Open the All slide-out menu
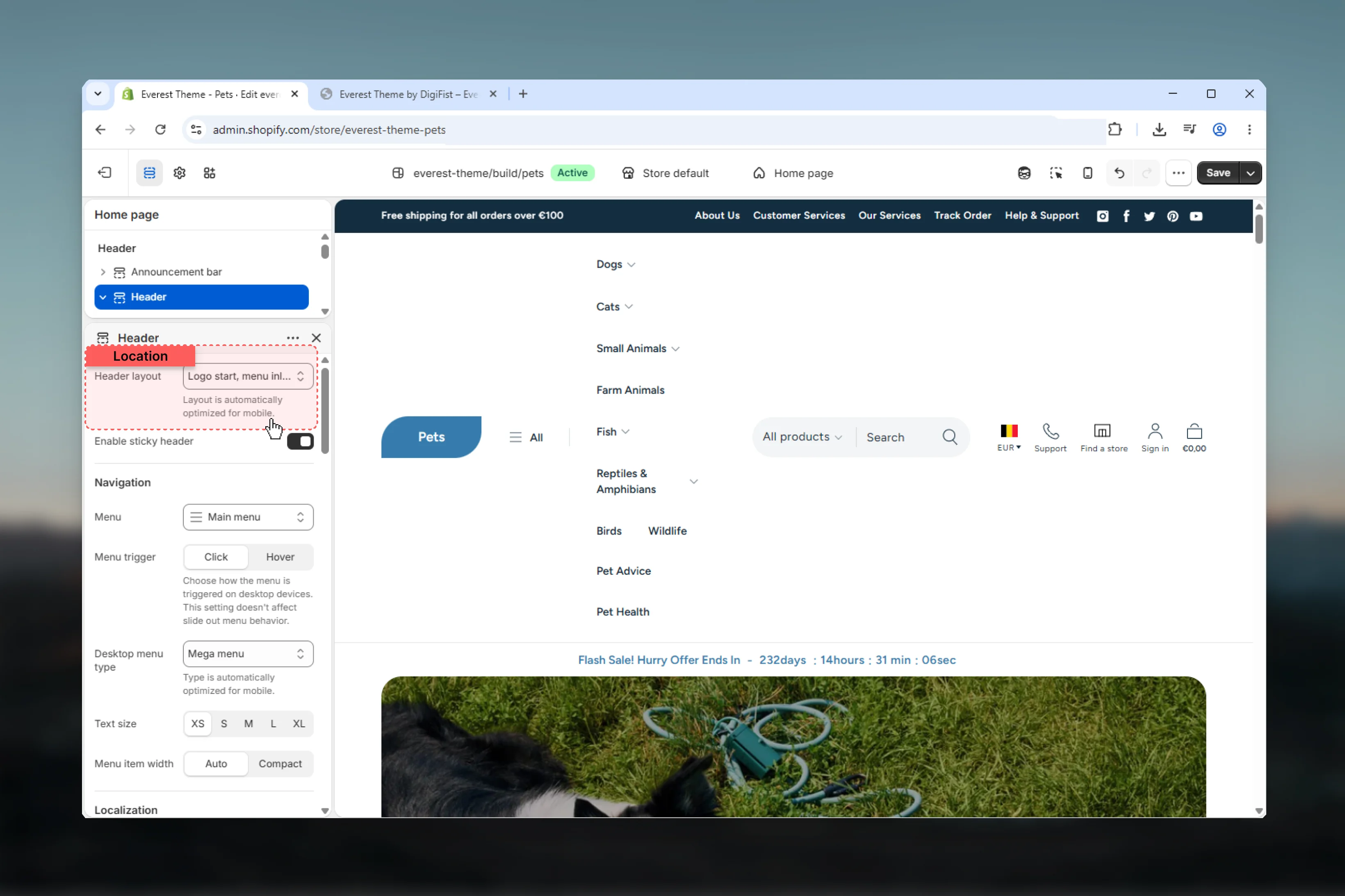The image size is (1345, 896). [526, 437]
